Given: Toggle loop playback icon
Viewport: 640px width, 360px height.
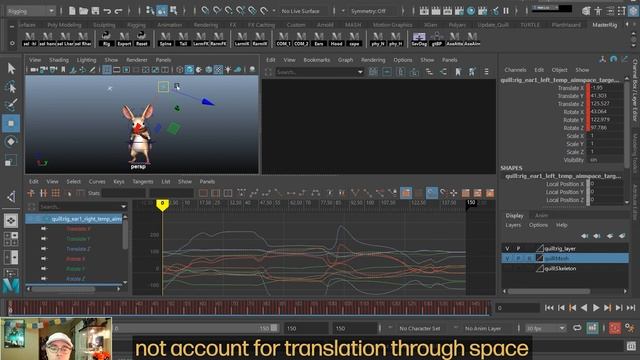Looking at the screenshot, I should click(577, 328).
